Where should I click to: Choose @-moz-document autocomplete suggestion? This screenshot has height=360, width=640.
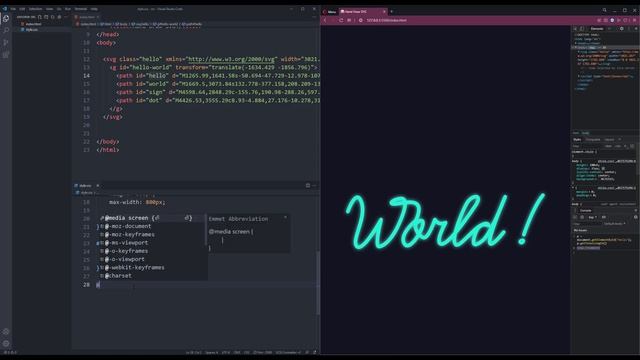tap(152, 226)
